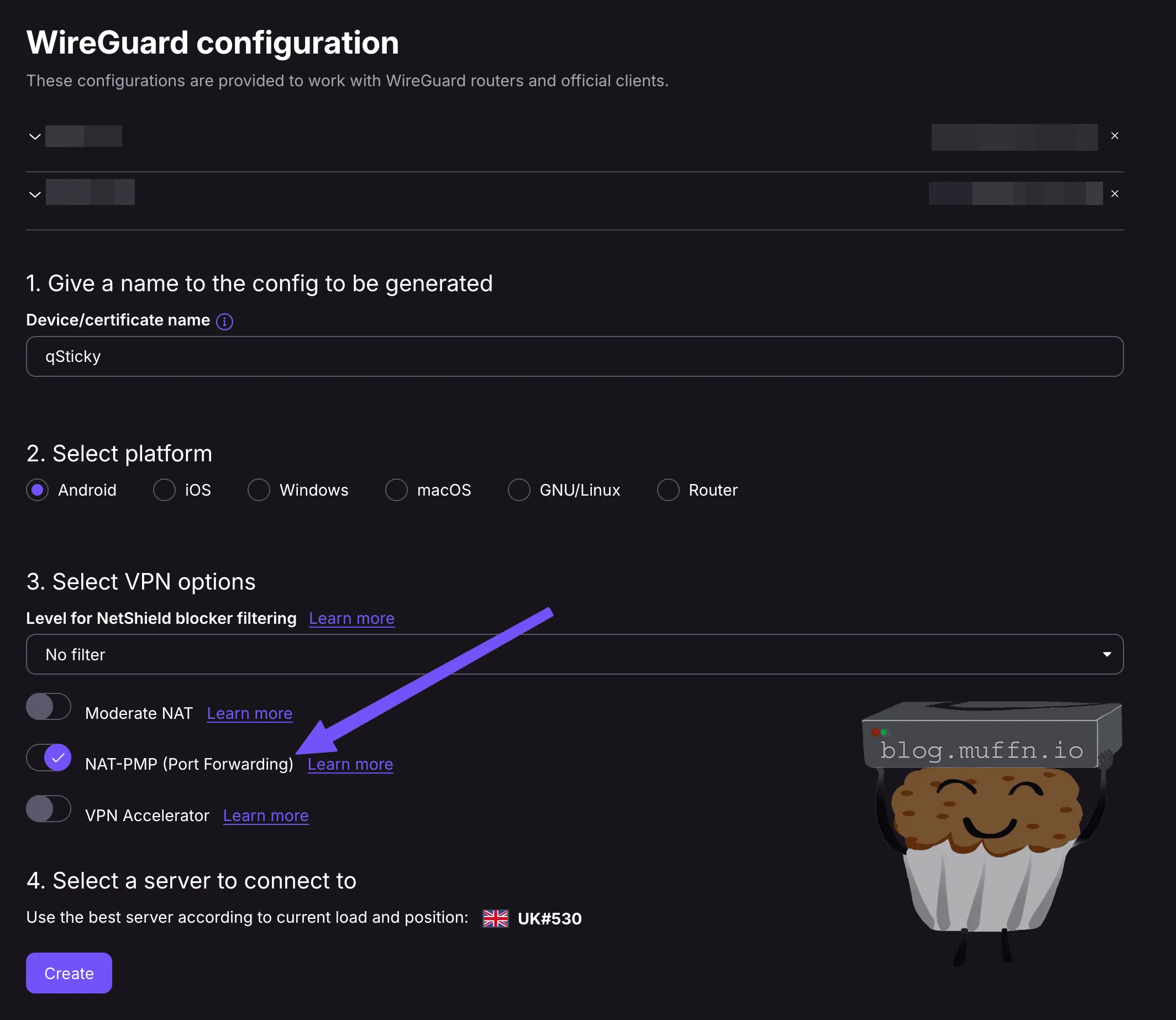Select the Windows platform option
Screen dimensions: 1176x1020
[259, 490]
